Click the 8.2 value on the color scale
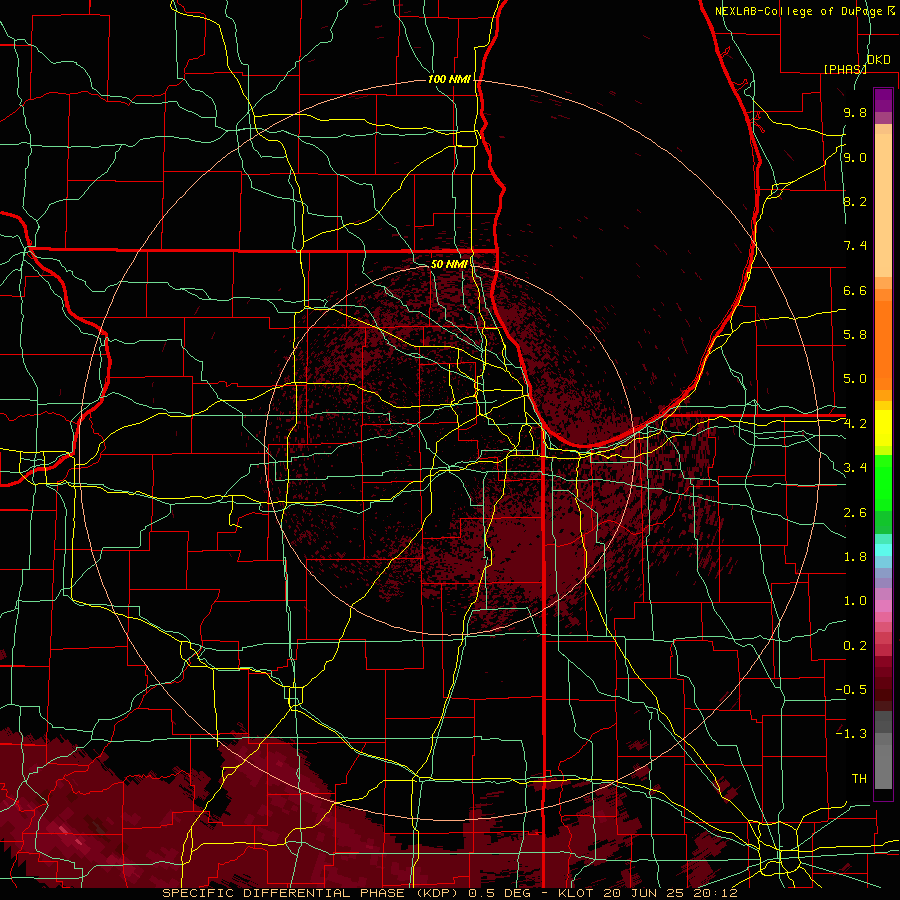 pyautogui.click(x=855, y=201)
